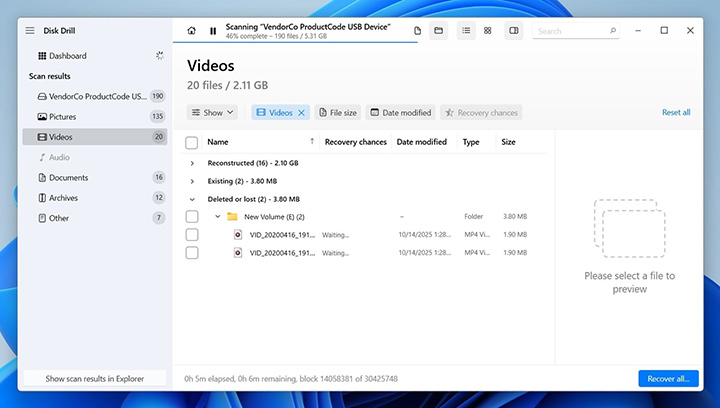Viewport: 720px width, 408px height.
Task: Check the New Volume (E) folder checkbox
Action: 192,217
